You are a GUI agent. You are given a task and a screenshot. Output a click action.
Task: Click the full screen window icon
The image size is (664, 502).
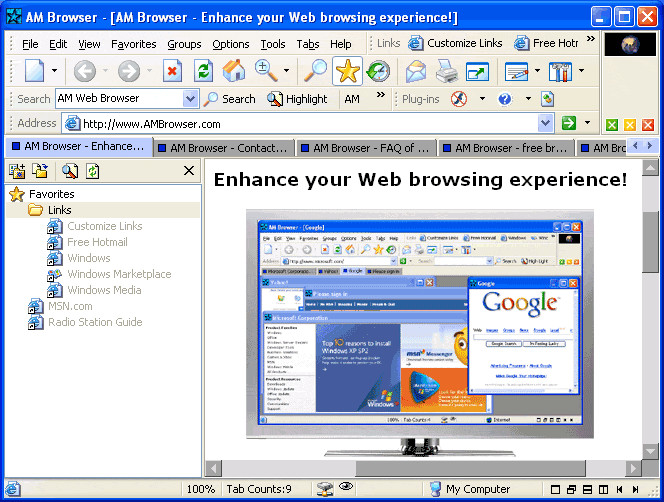click(477, 71)
